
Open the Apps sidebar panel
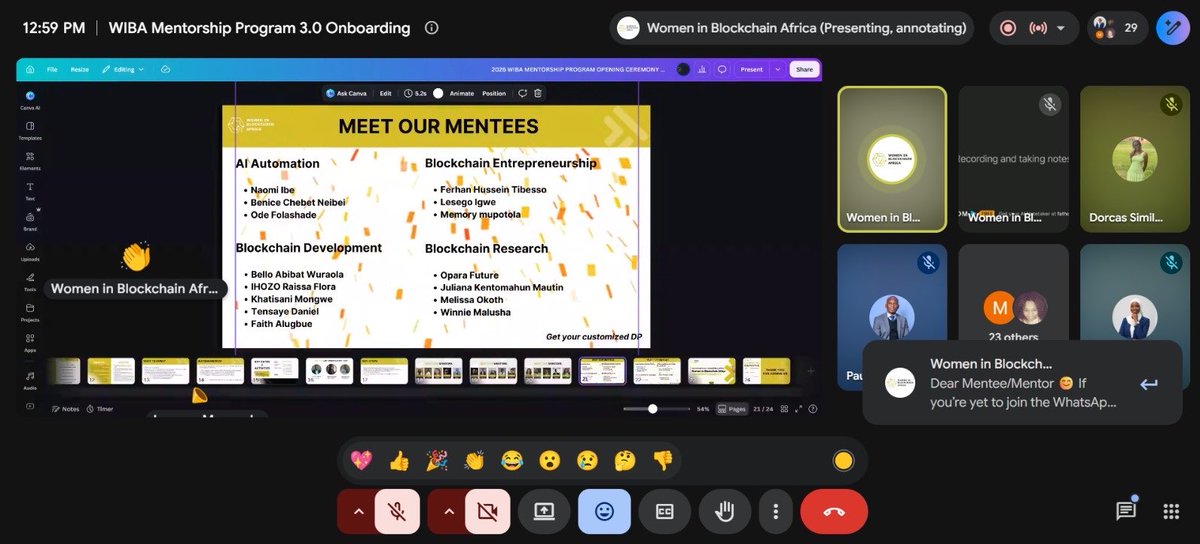(29, 342)
